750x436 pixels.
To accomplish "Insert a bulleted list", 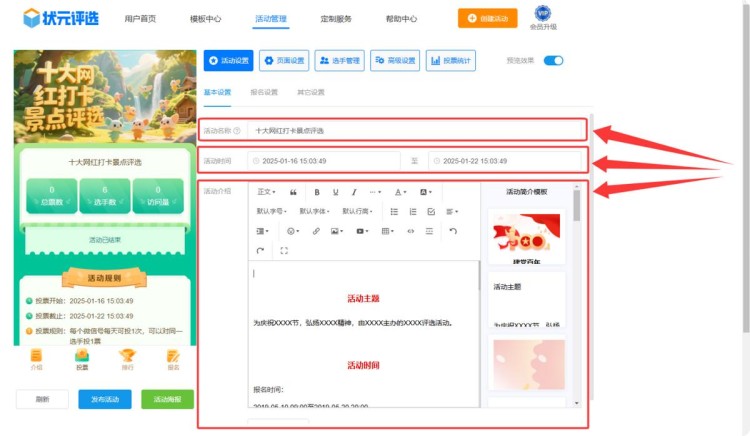I will click(394, 211).
